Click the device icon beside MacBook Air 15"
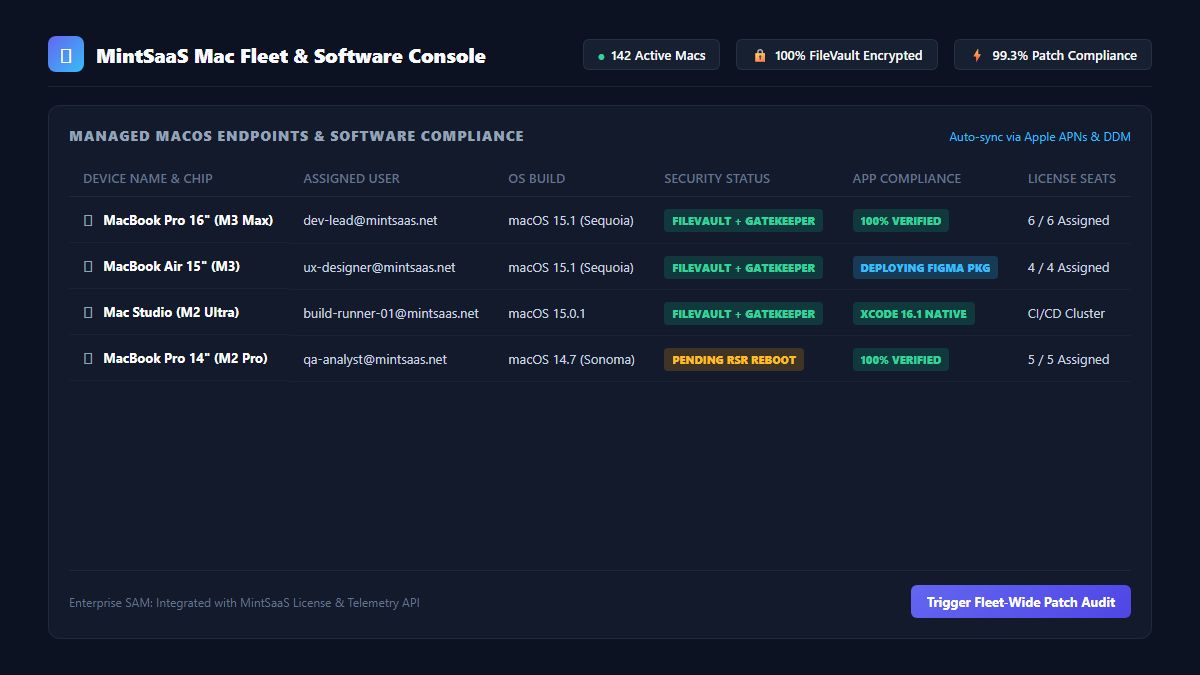 (88, 266)
